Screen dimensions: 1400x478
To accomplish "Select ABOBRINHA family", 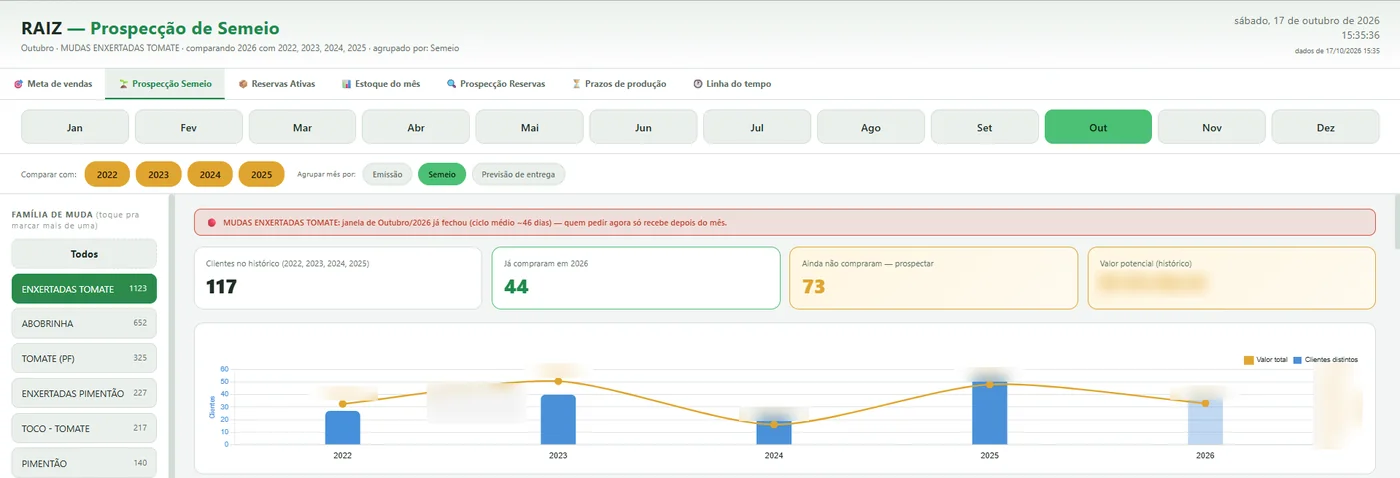I will (84, 324).
